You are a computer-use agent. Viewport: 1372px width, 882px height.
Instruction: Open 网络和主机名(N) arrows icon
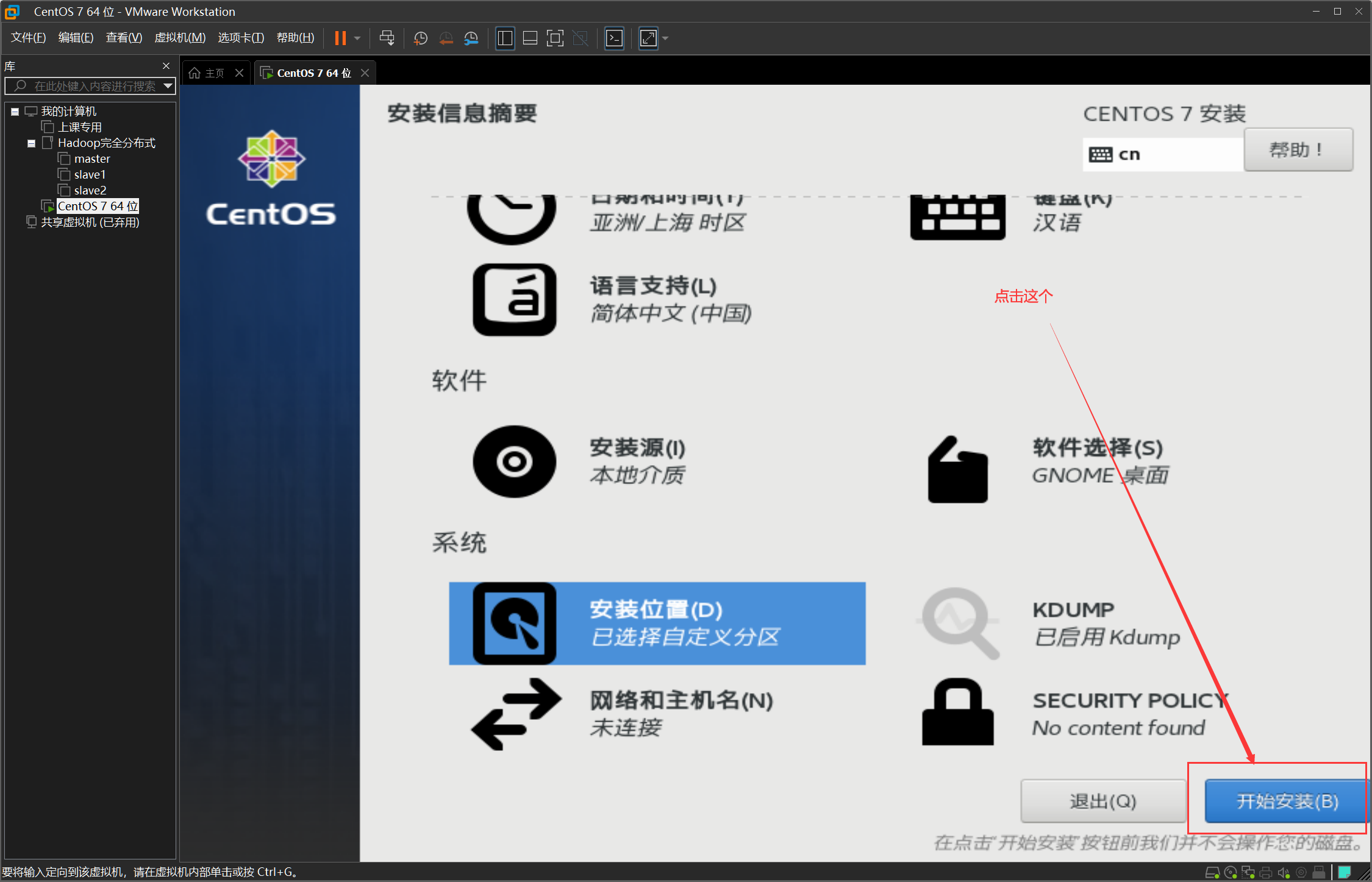pos(516,714)
